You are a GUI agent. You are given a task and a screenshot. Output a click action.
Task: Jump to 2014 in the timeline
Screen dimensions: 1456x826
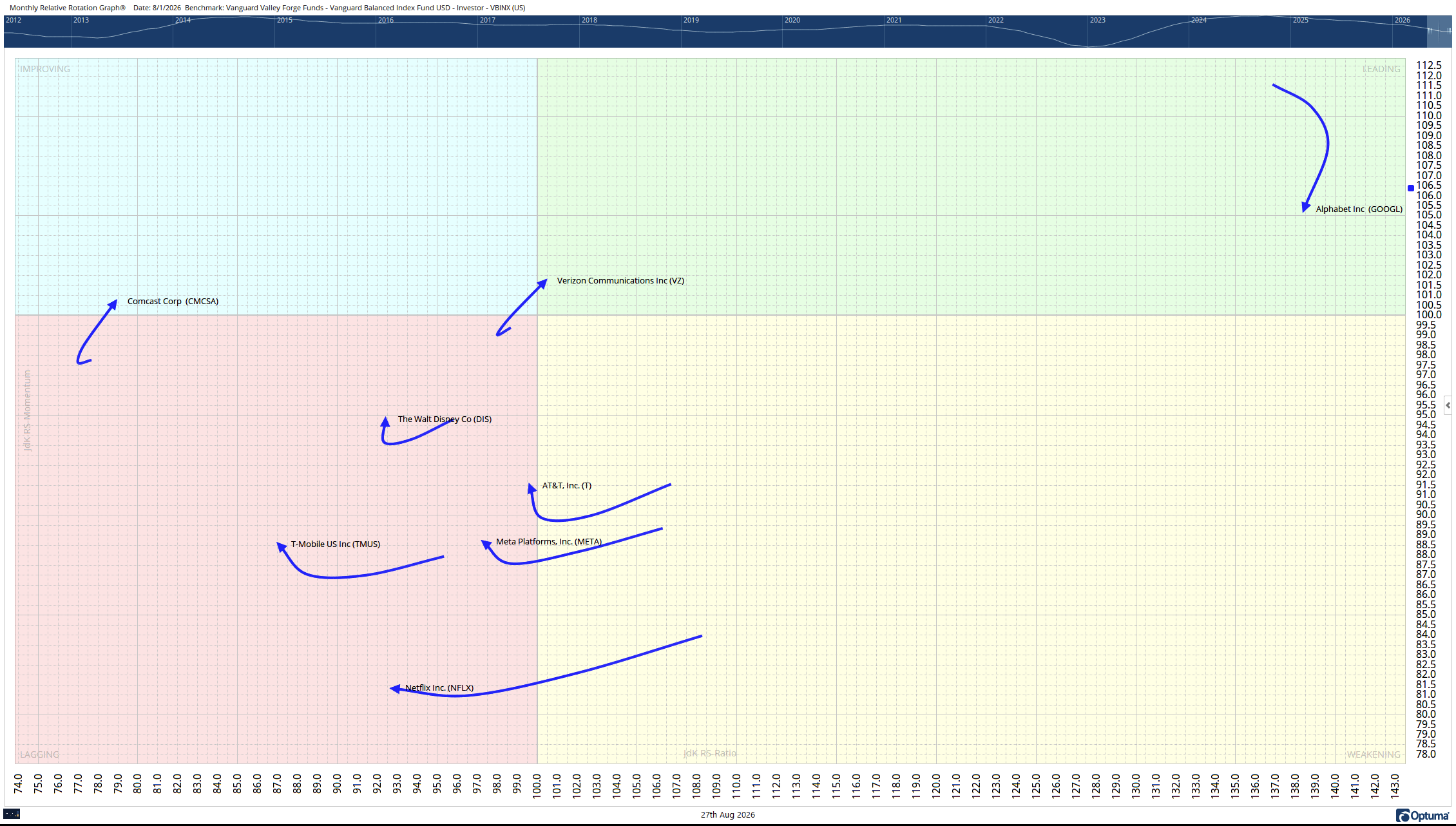(x=183, y=20)
